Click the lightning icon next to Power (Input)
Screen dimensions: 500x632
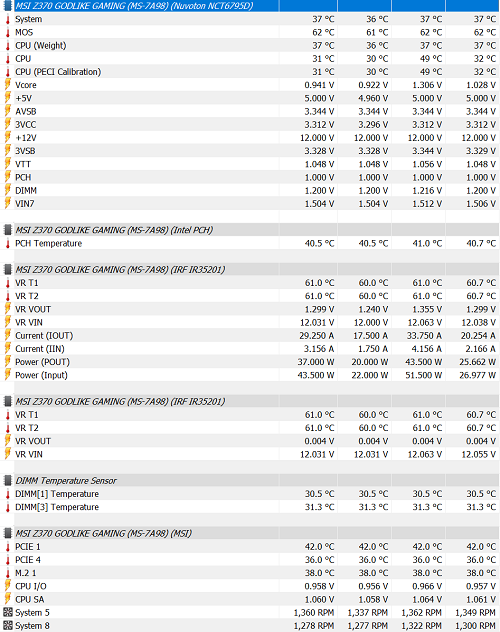[7, 375]
